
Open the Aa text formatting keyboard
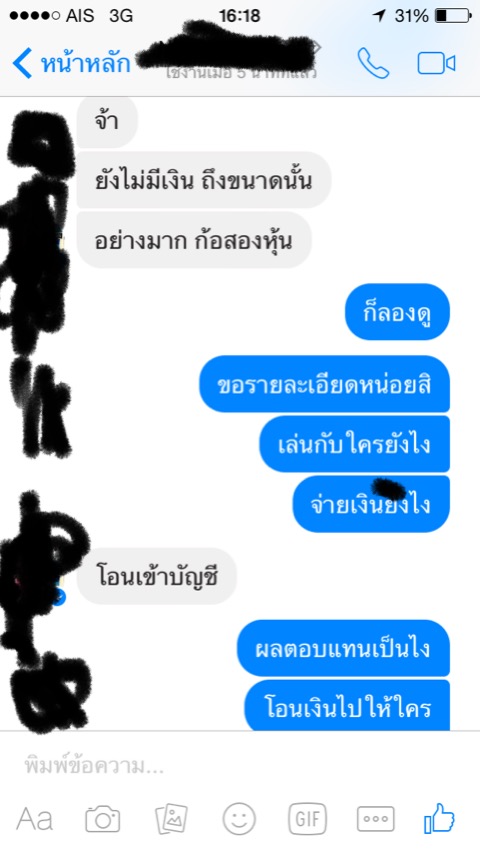(34, 819)
